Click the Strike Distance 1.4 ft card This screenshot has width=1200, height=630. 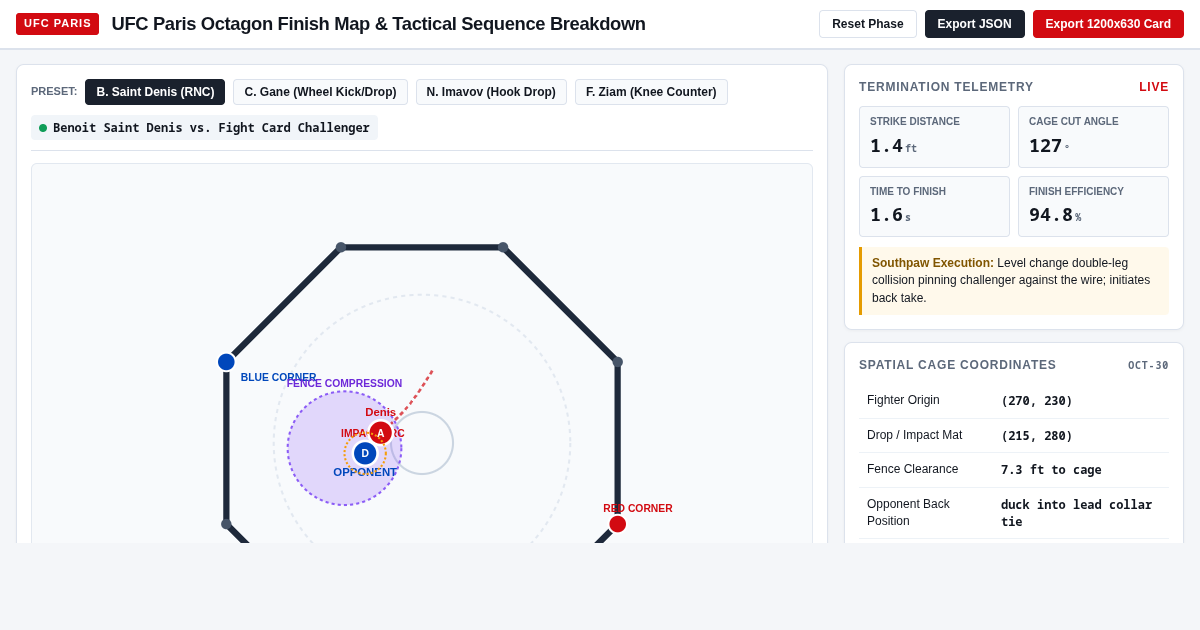click(934, 137)
